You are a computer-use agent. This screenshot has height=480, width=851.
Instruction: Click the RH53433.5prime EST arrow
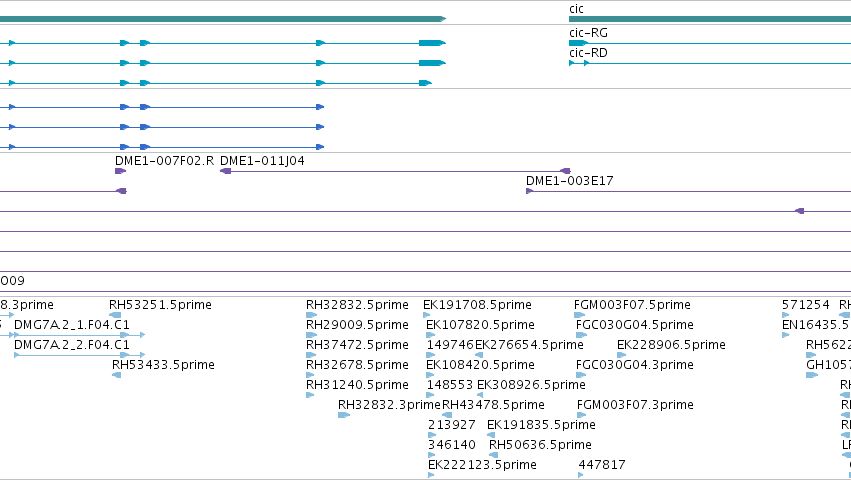pos(116,375)
